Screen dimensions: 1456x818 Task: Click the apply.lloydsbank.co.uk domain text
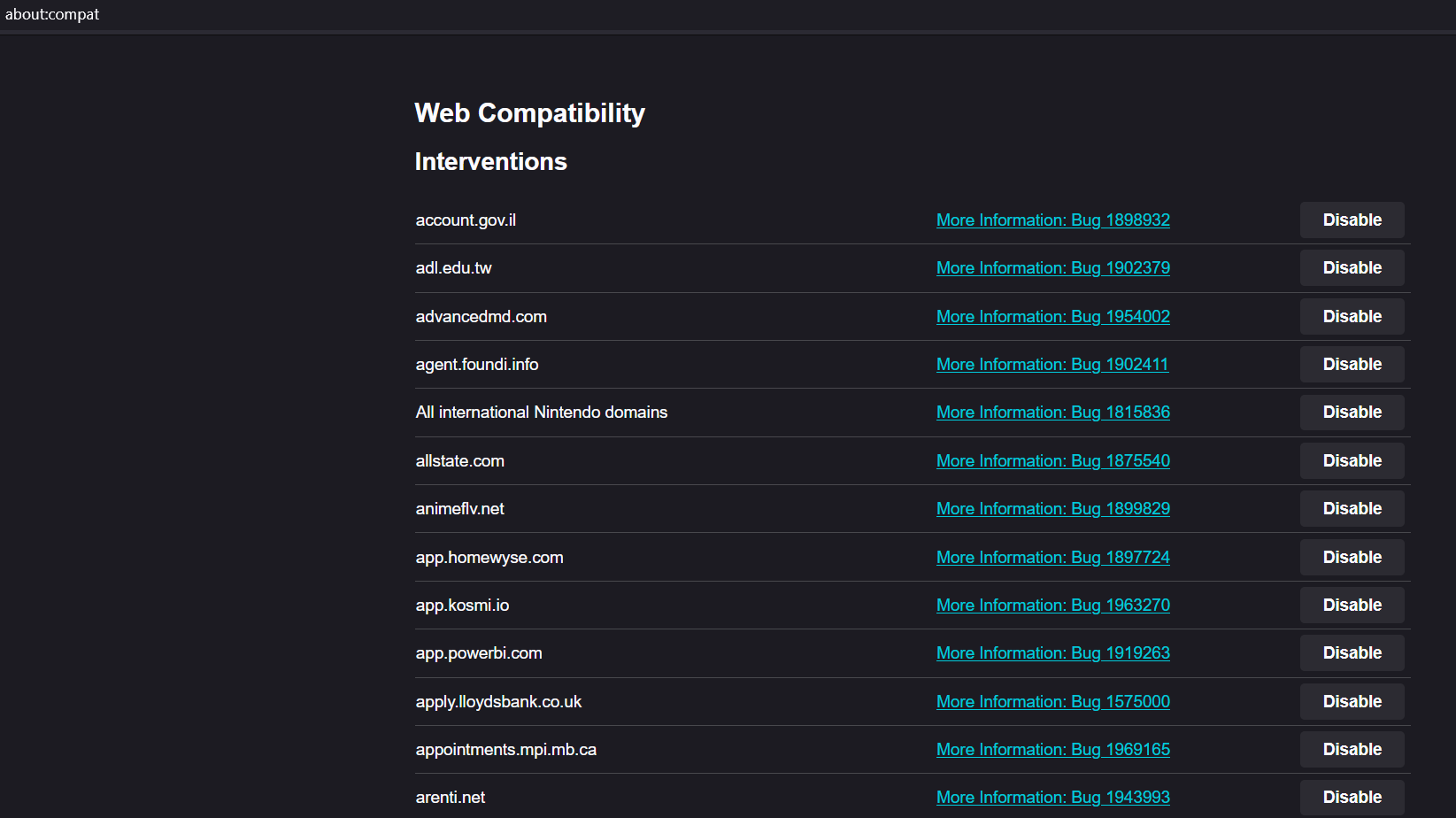coord(498,701)
